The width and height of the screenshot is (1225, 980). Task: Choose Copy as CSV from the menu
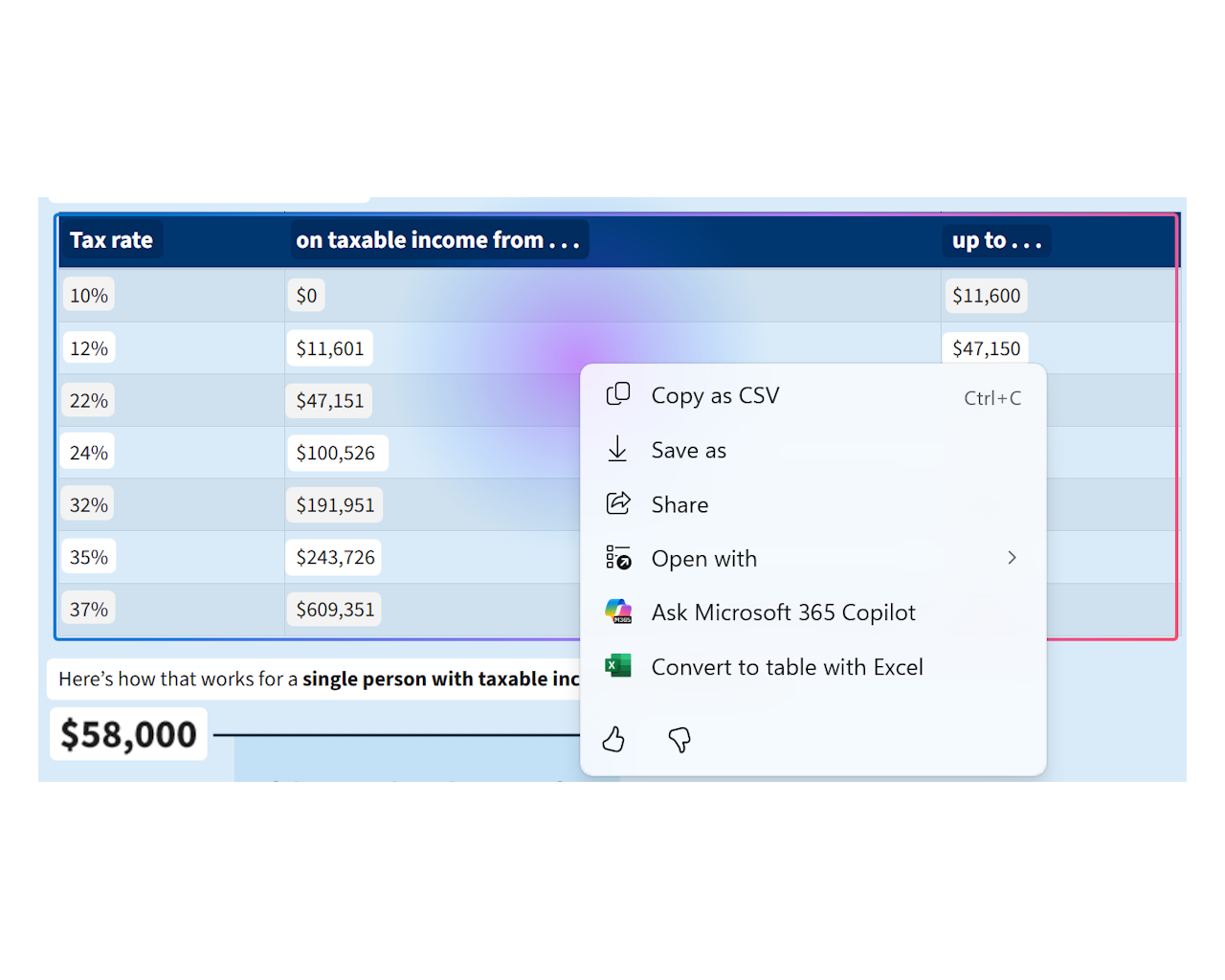click(715, 394)
